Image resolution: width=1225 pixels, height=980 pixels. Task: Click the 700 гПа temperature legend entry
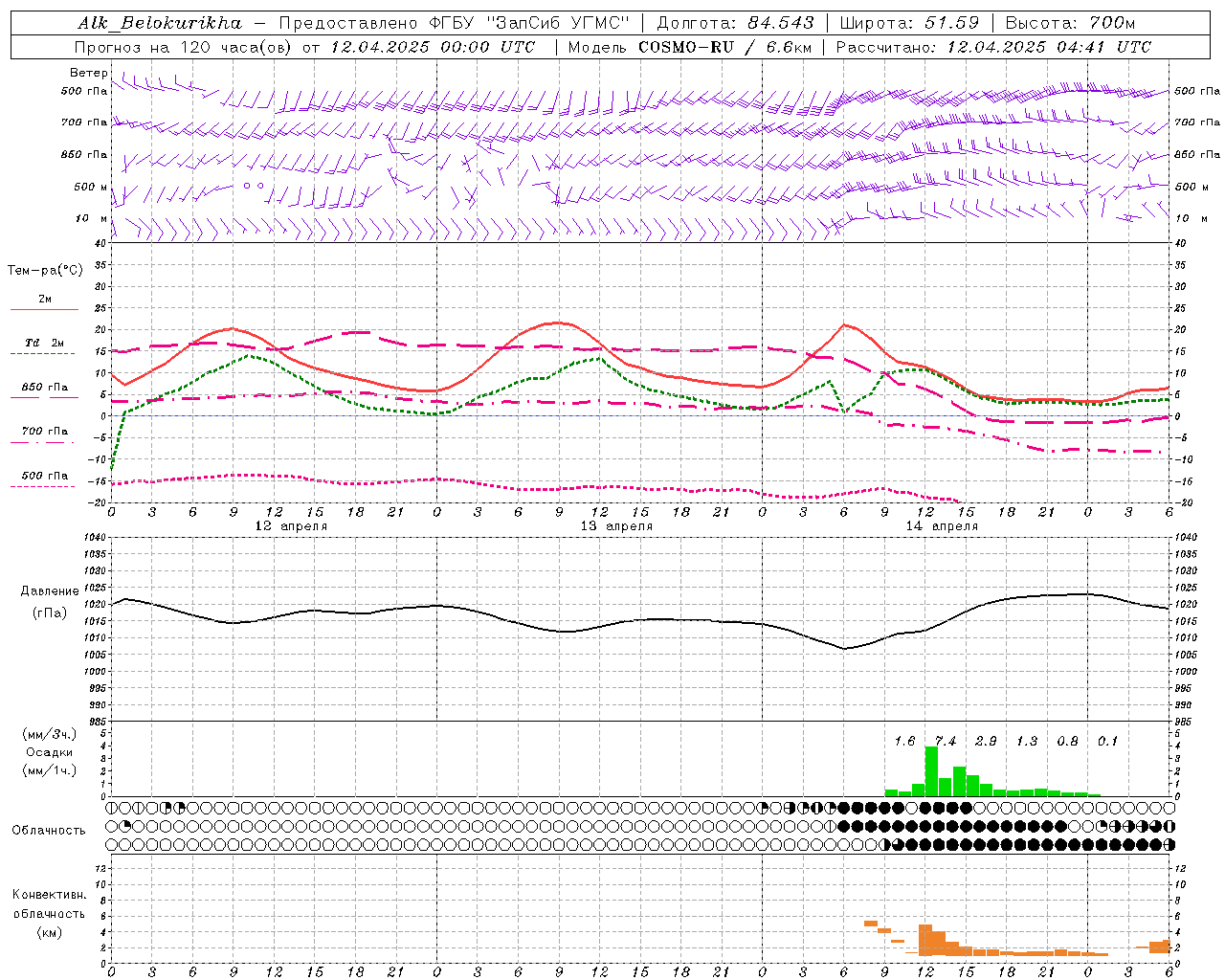(x=44, y=432)
